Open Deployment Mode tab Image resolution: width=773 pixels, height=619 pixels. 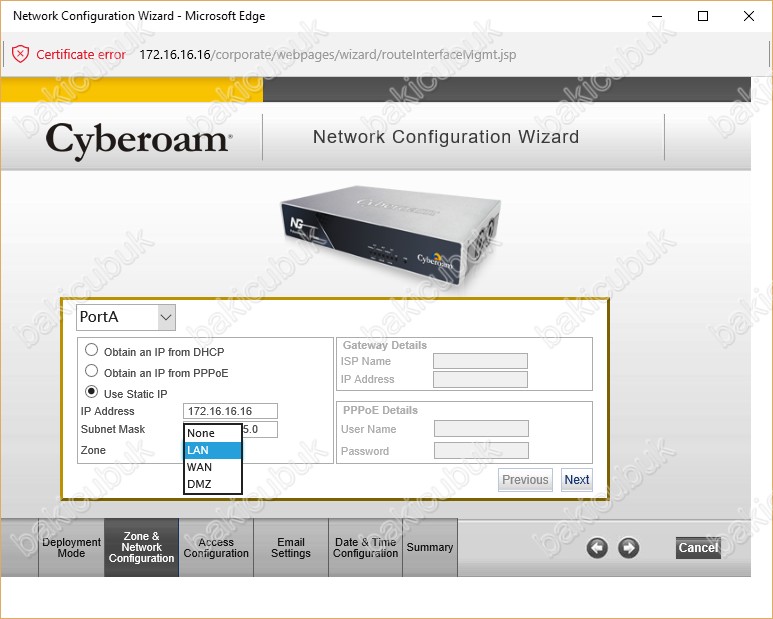pyautogui.click(x=71, y=548)
